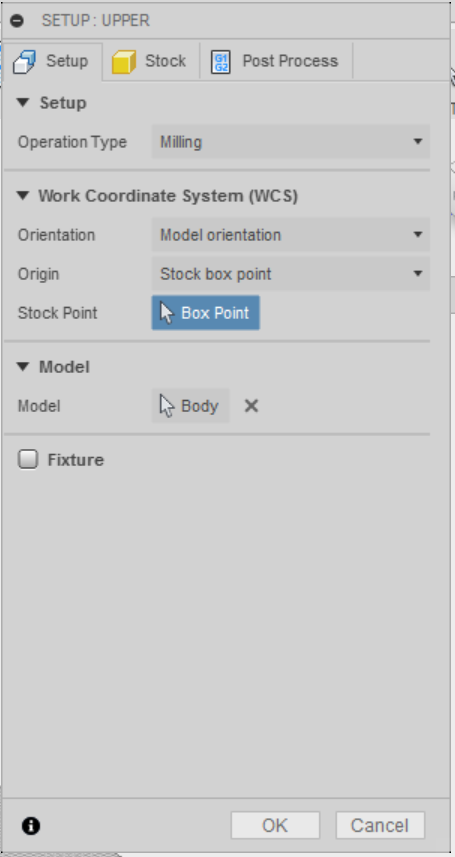Open the Orientation dropdown
455x857 pixels.
pyautogui.click(x=290, y=235)
